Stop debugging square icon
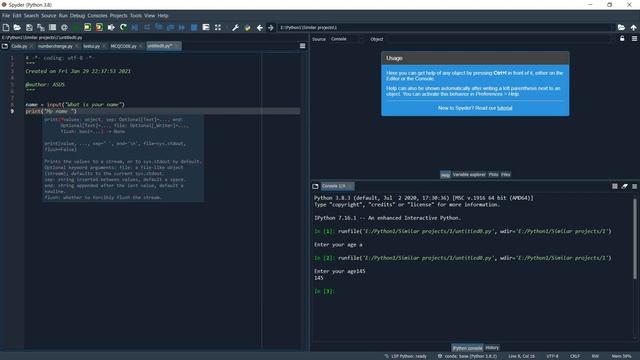640x360 pixels. point(194,27)
